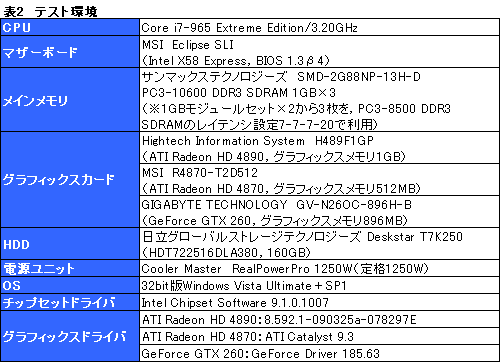Click the 'レイテンシ設定7-7-7-20' memory note line
The height and width of the screenshot is (362, 500).
[259, 125]
